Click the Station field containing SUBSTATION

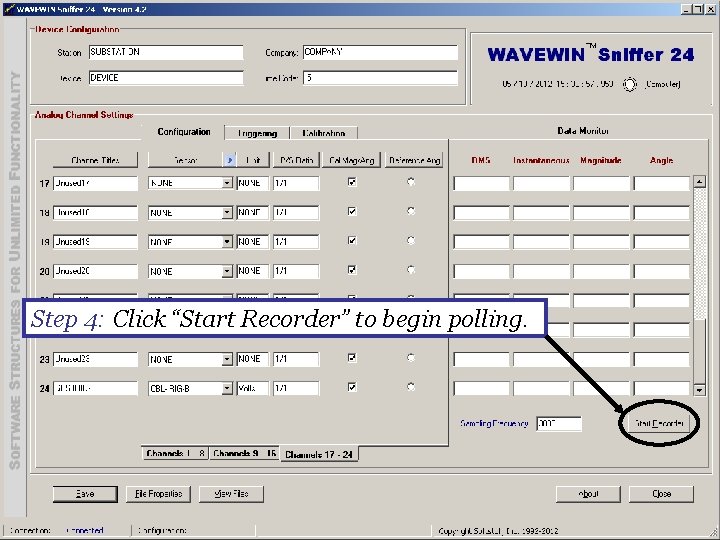click(166, 52)
